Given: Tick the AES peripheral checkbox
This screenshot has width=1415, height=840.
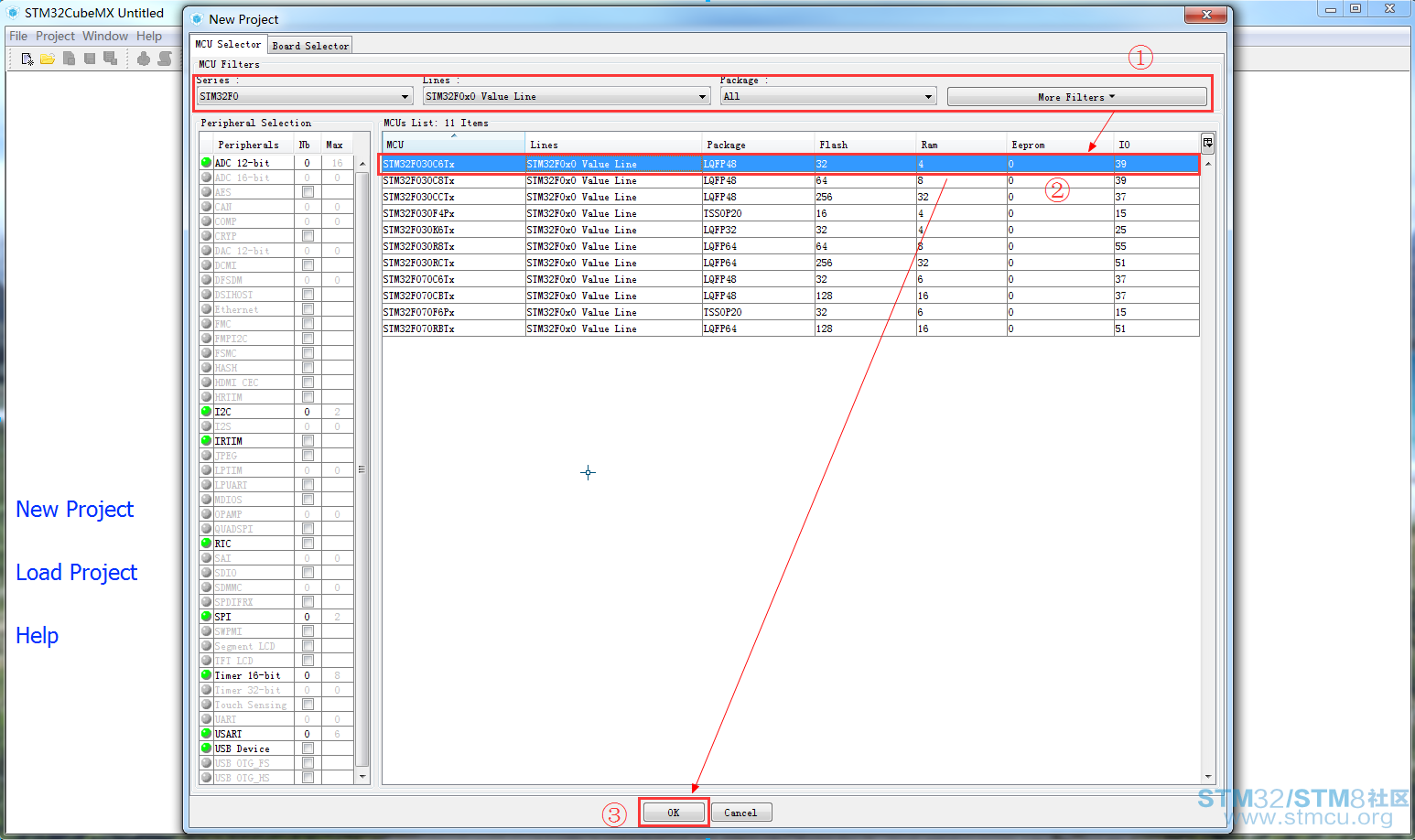Looking at the screenshot, I should point(308,192).
